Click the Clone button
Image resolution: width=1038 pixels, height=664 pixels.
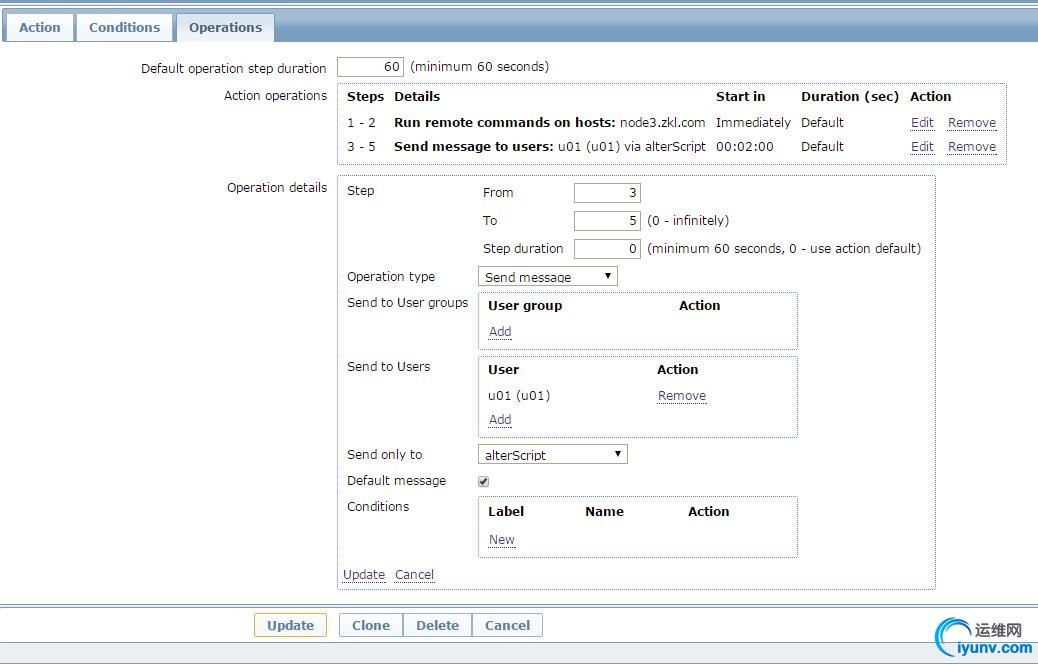tap(371, 626)
